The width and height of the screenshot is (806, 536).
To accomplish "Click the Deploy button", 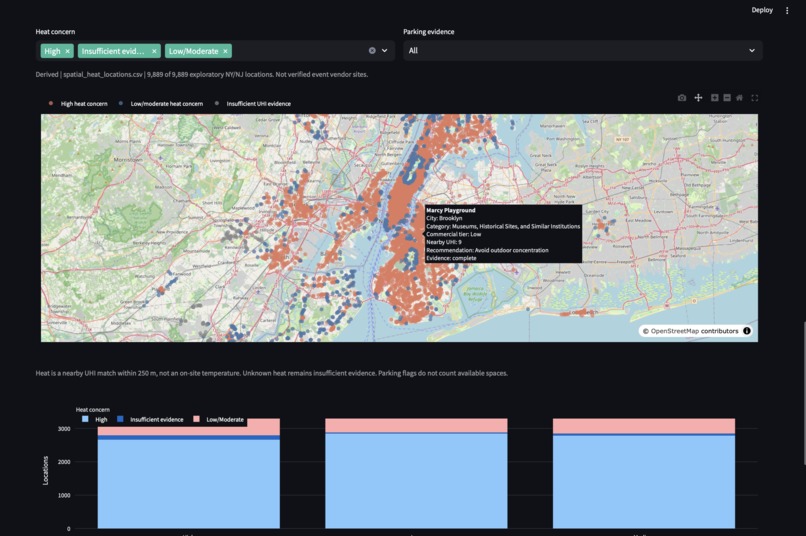I will 762,10.
